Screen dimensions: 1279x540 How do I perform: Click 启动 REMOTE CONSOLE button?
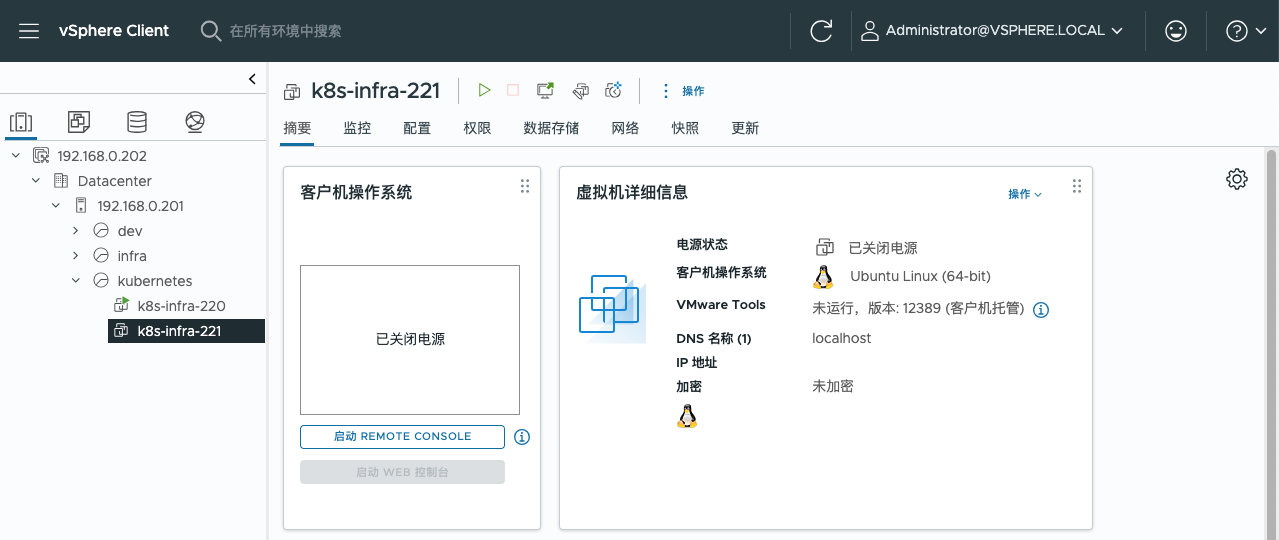pos(402,437)
